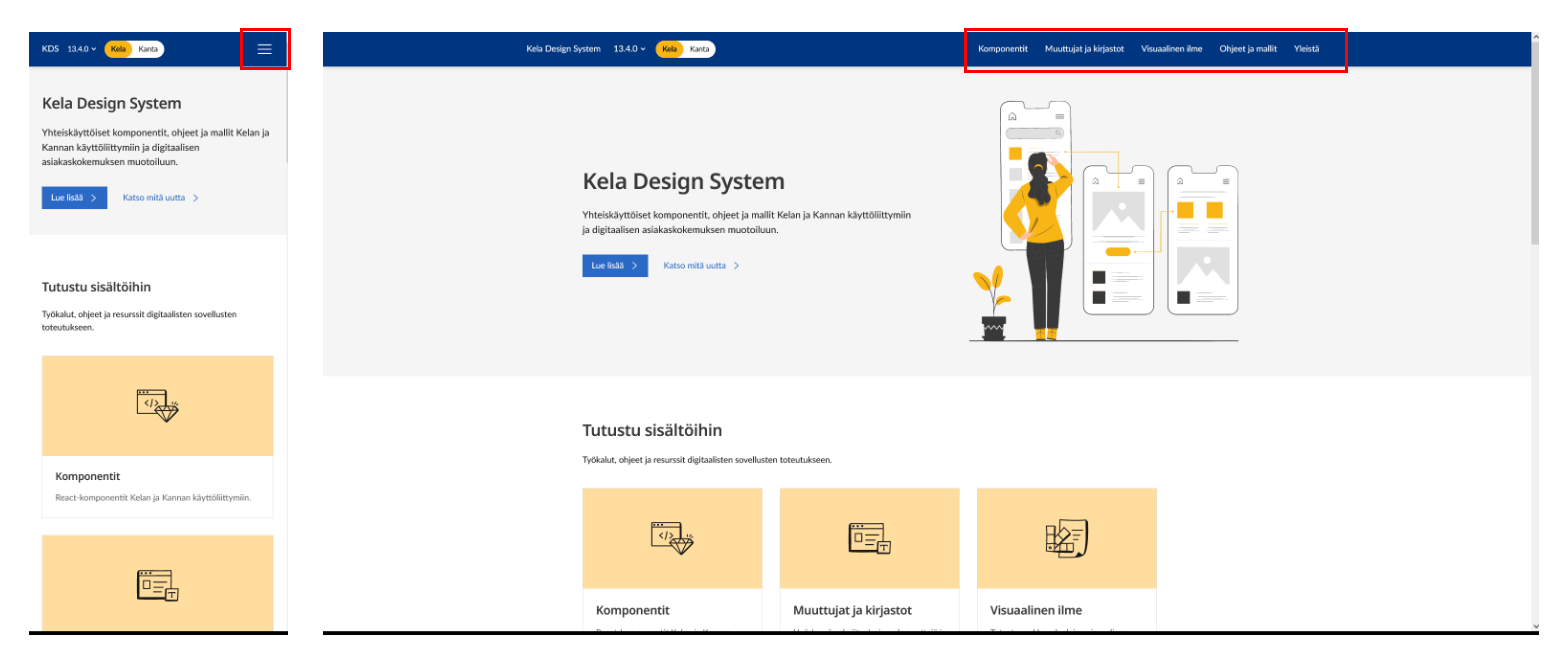
Task: Click the desktop Lue lisää button
Action: [x=614, y=266]
